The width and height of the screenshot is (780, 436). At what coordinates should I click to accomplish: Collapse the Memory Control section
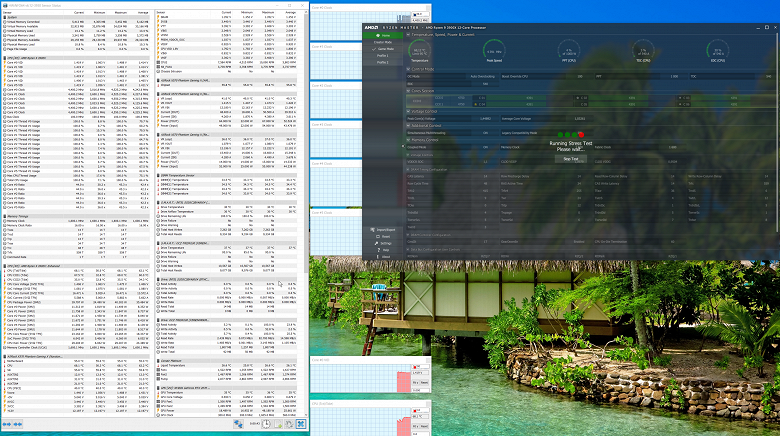coord(408,140)
